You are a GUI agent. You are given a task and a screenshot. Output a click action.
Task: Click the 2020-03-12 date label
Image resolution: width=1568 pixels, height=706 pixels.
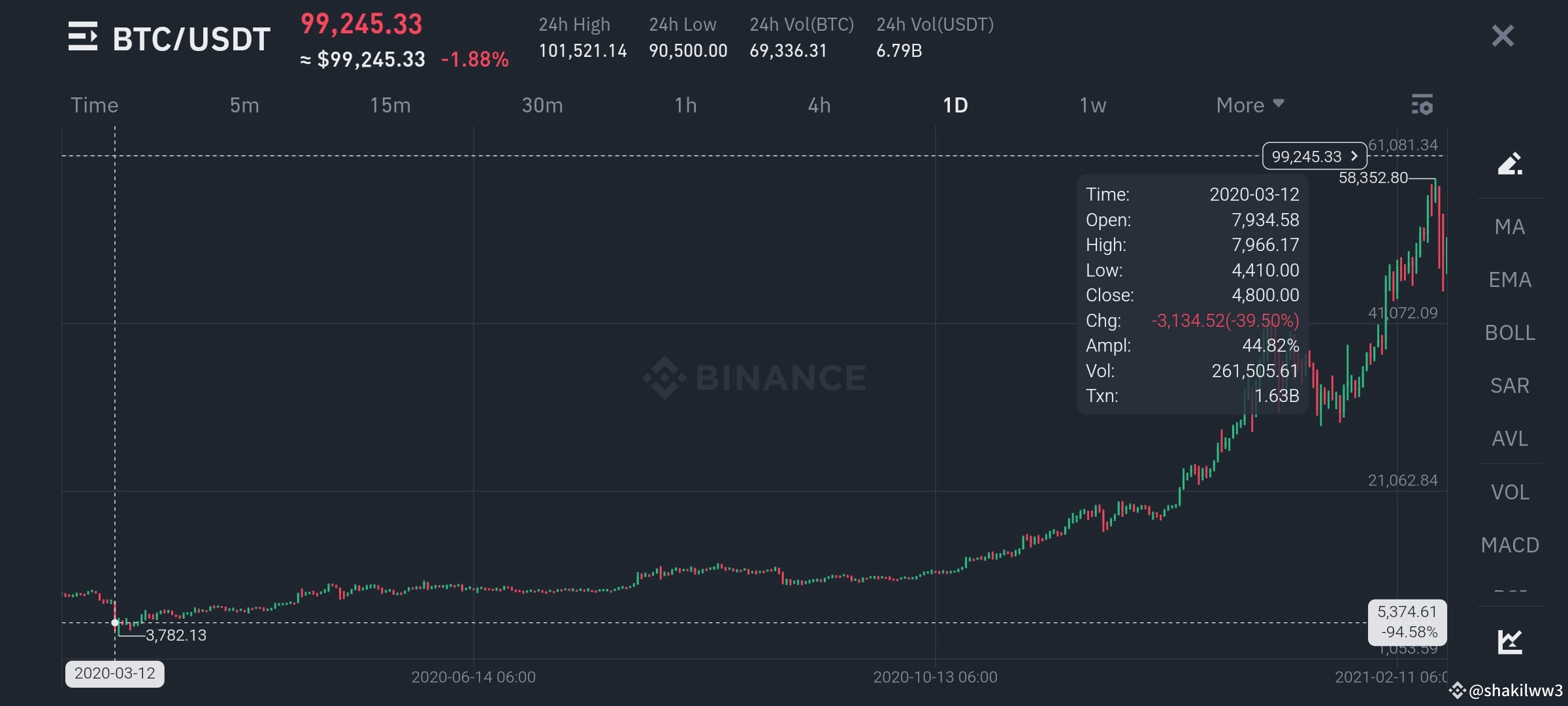click(x=115, y=673)
